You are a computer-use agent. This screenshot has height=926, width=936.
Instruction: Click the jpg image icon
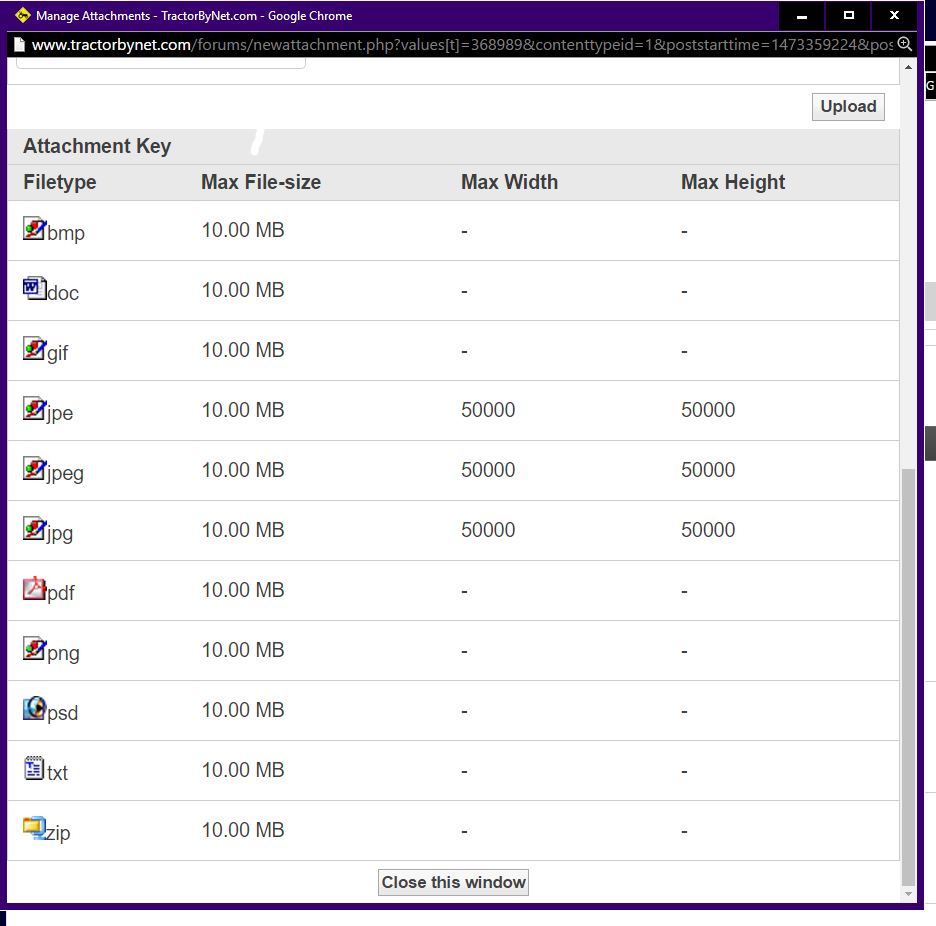pos(34,528)
